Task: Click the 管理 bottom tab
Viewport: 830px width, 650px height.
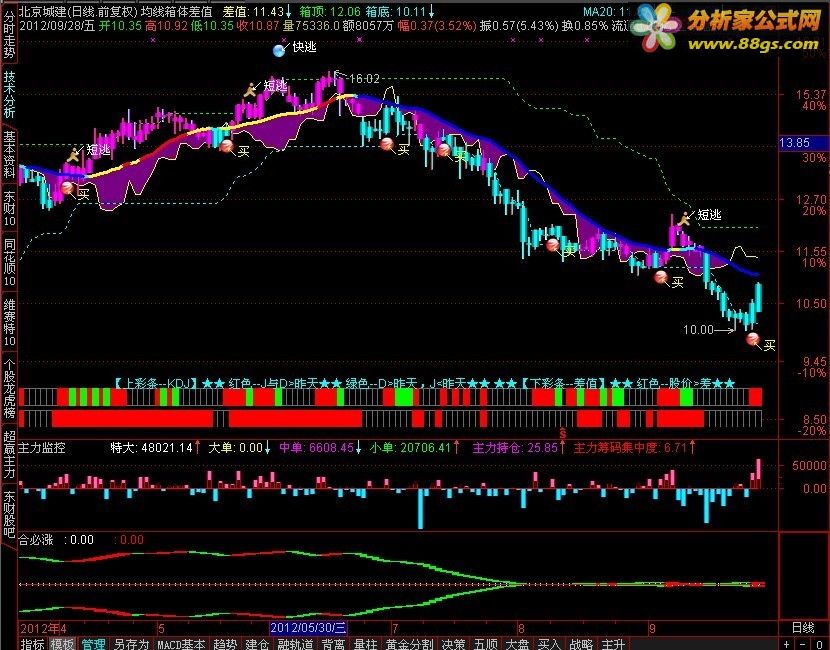Action: pyautogui.click(x=93, y=644)
